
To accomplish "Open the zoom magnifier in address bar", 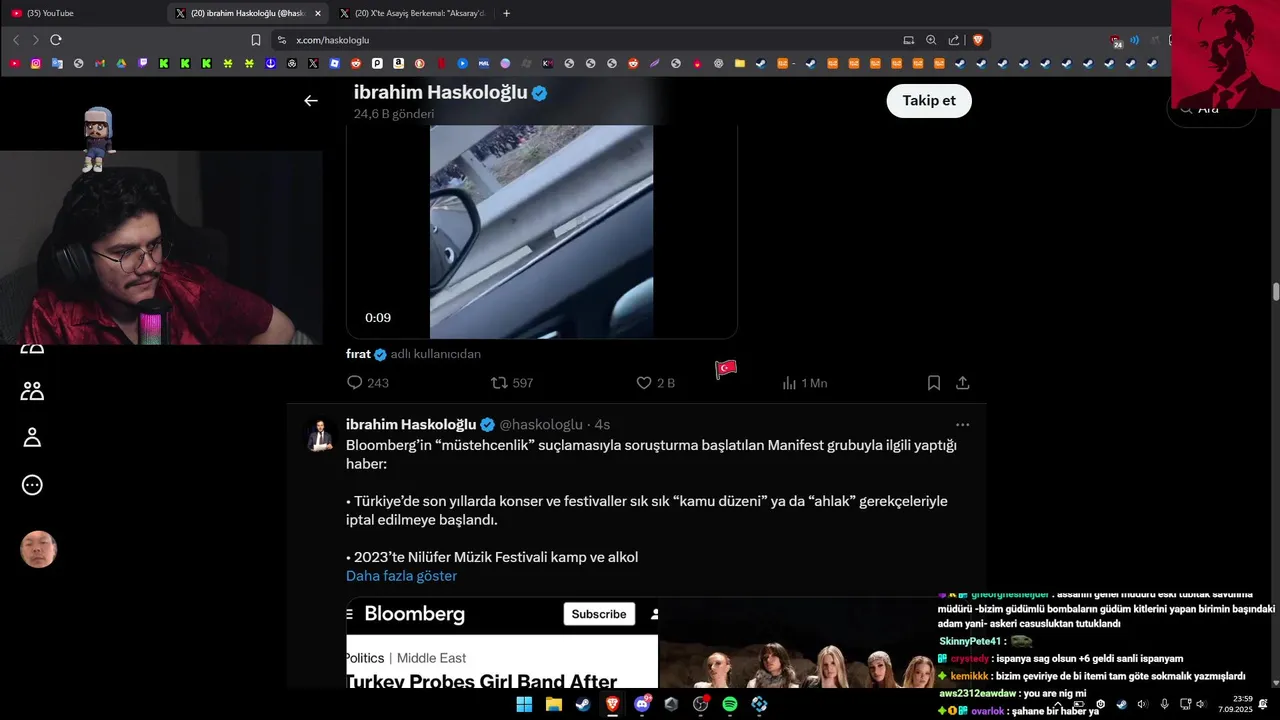I will pyautogui.click(x=931, y=40).
